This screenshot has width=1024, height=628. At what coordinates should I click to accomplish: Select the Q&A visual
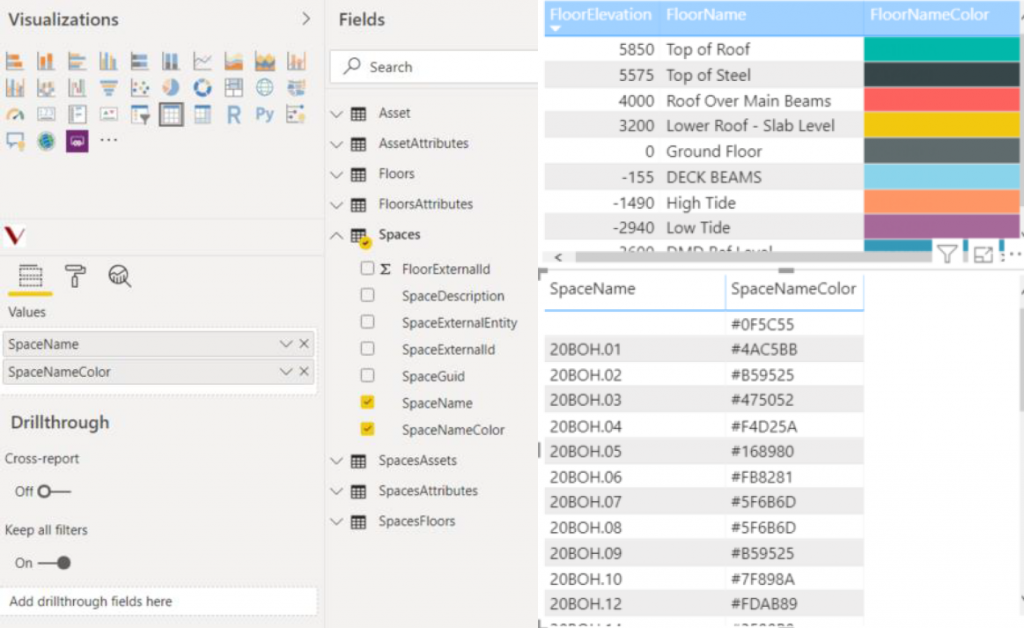click(14, 141)
